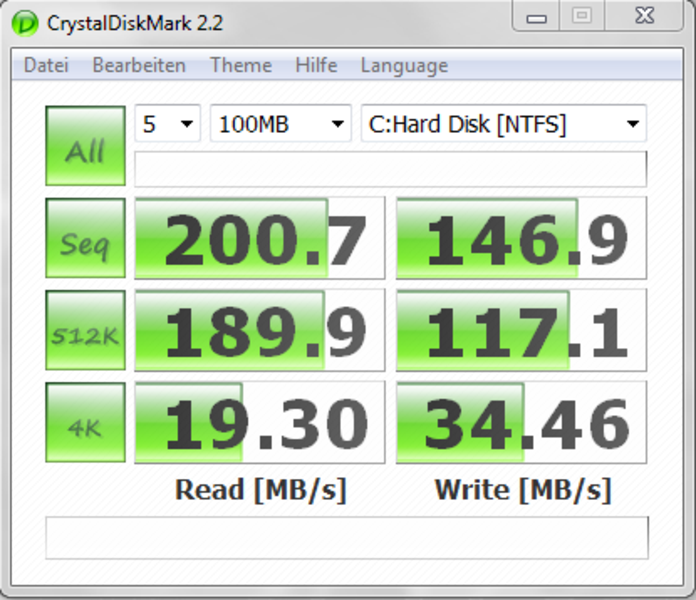Minimize the CrystalDiskMark window
The width and height of the screenshot is (696, 600).
pos(536,17)
